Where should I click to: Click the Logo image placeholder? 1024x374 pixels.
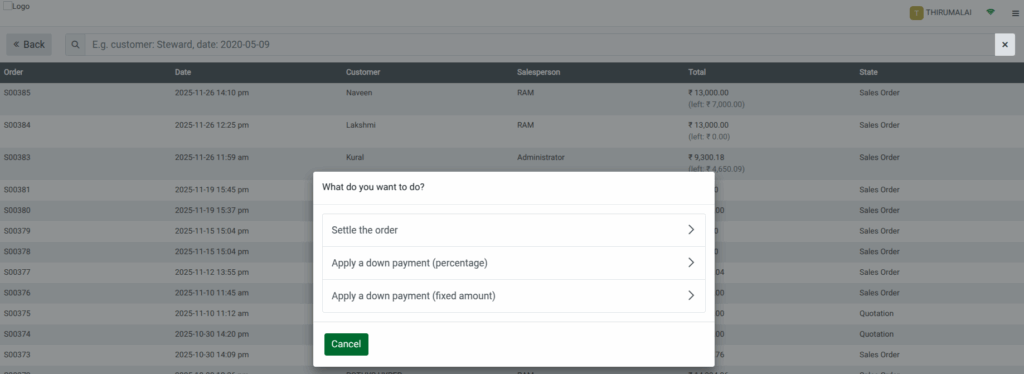pos(16,6)
